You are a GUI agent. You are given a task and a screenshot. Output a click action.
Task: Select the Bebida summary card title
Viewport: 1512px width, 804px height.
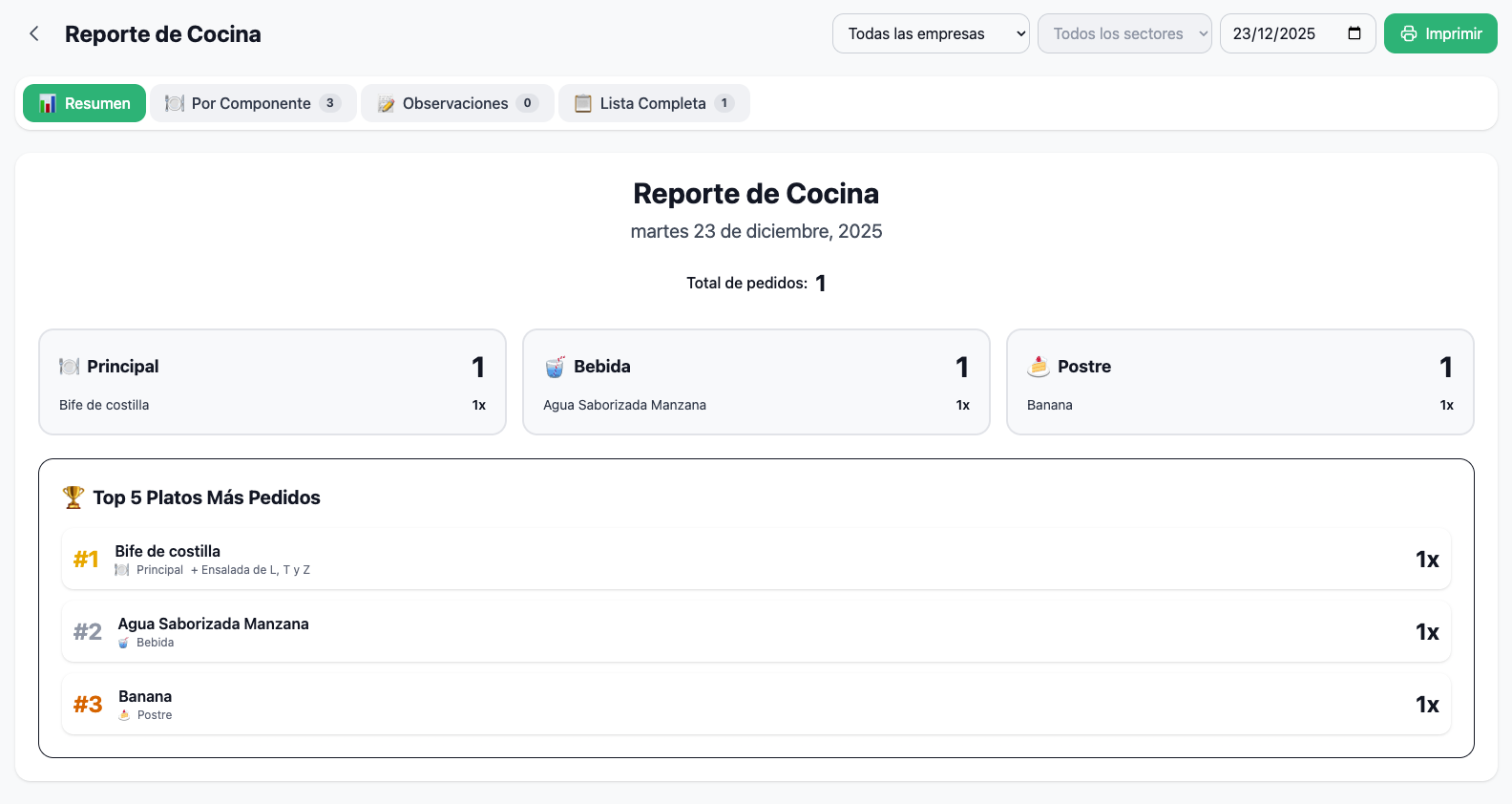pyautogui.click(x=602, y=367)
